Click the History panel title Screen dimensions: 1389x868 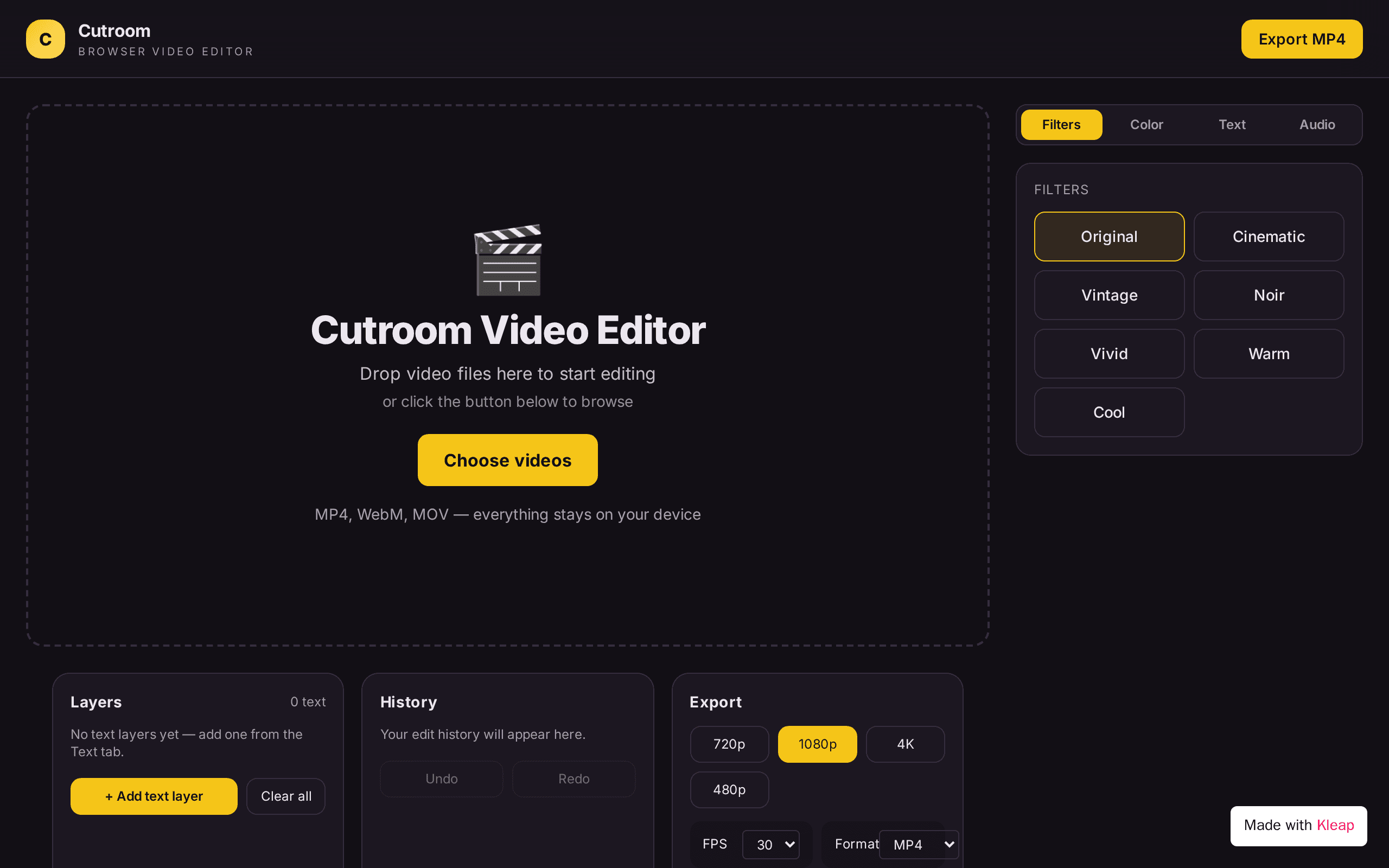[408, 702]
